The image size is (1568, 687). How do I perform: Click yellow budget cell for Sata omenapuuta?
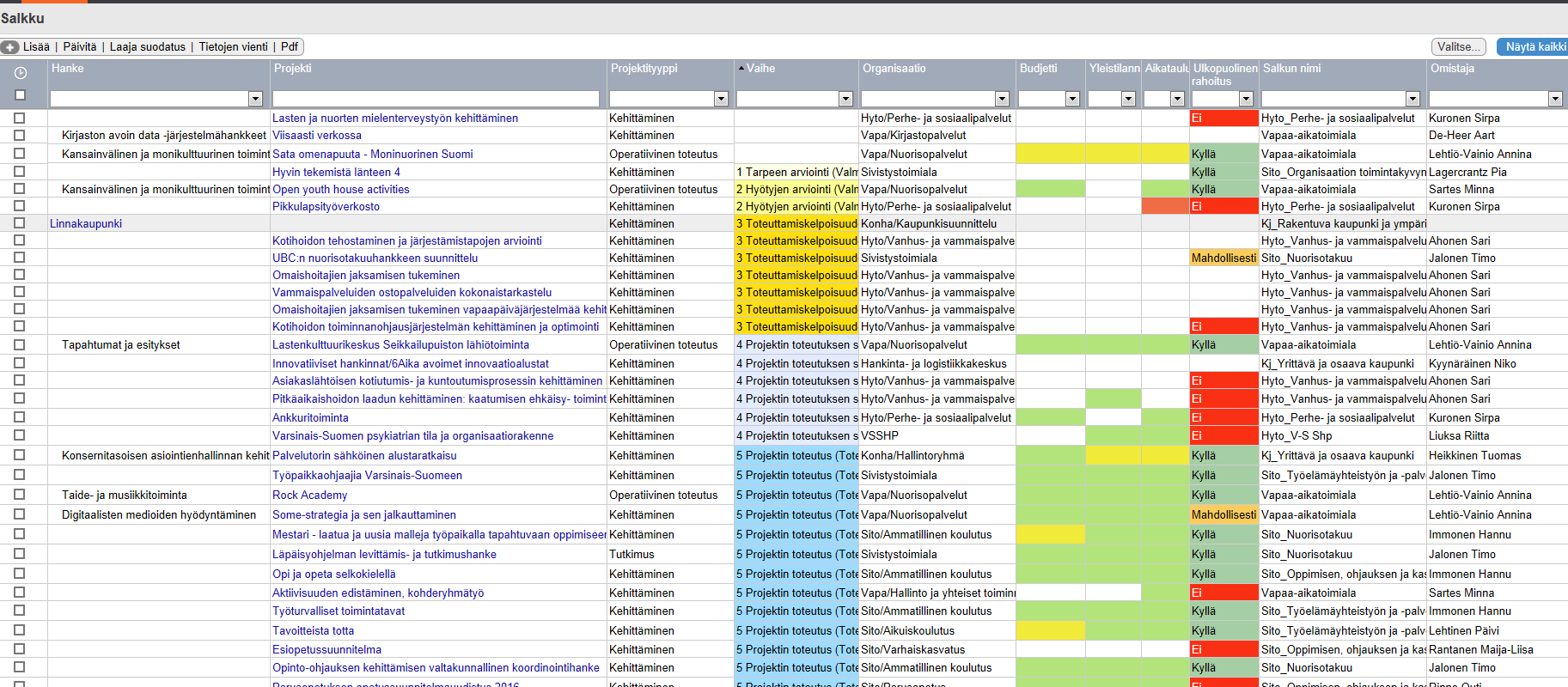click(1050, 154)
